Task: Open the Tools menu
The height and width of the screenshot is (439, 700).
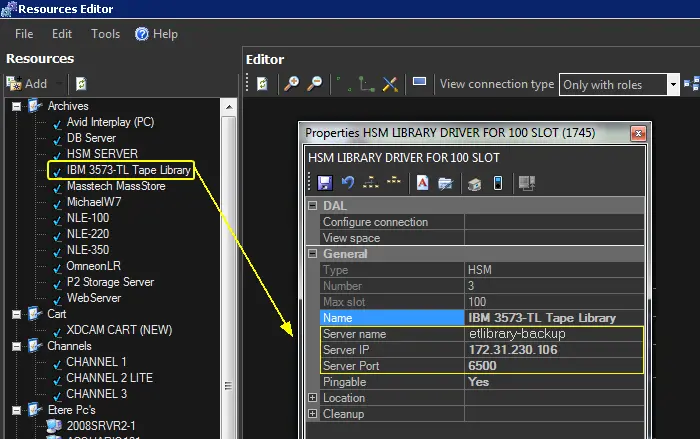Action: click(105, 33)
